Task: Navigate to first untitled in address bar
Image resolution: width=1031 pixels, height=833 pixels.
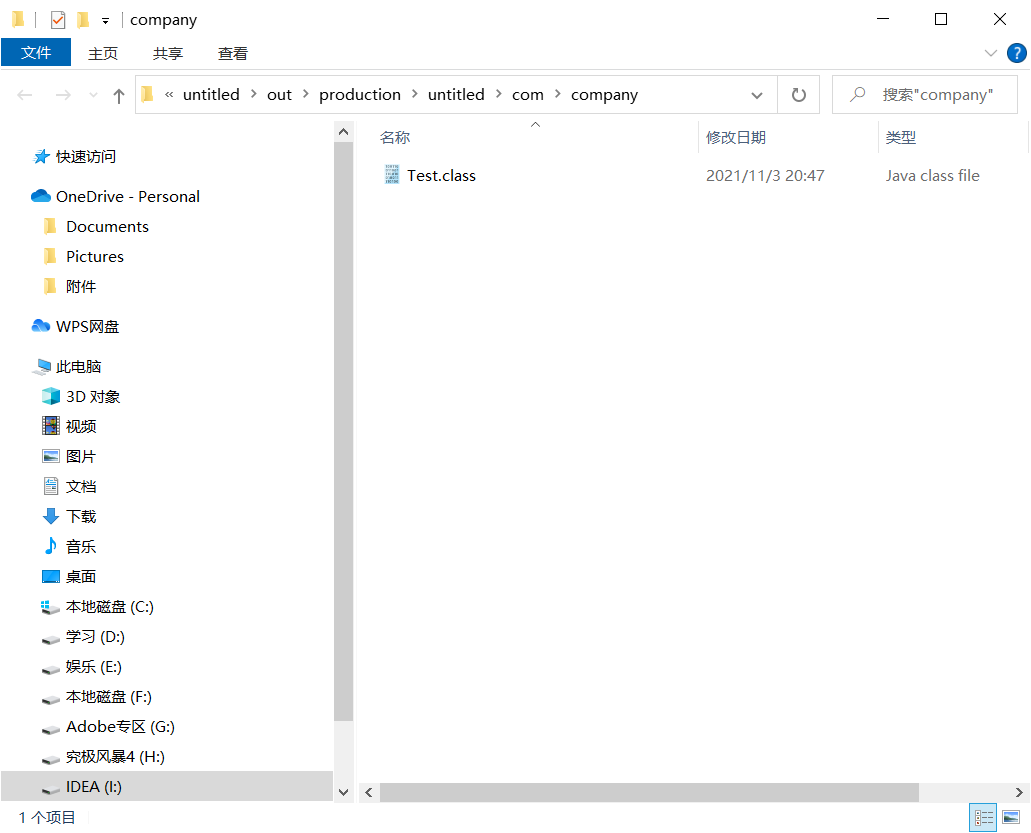Action: (x=211, y=95)
